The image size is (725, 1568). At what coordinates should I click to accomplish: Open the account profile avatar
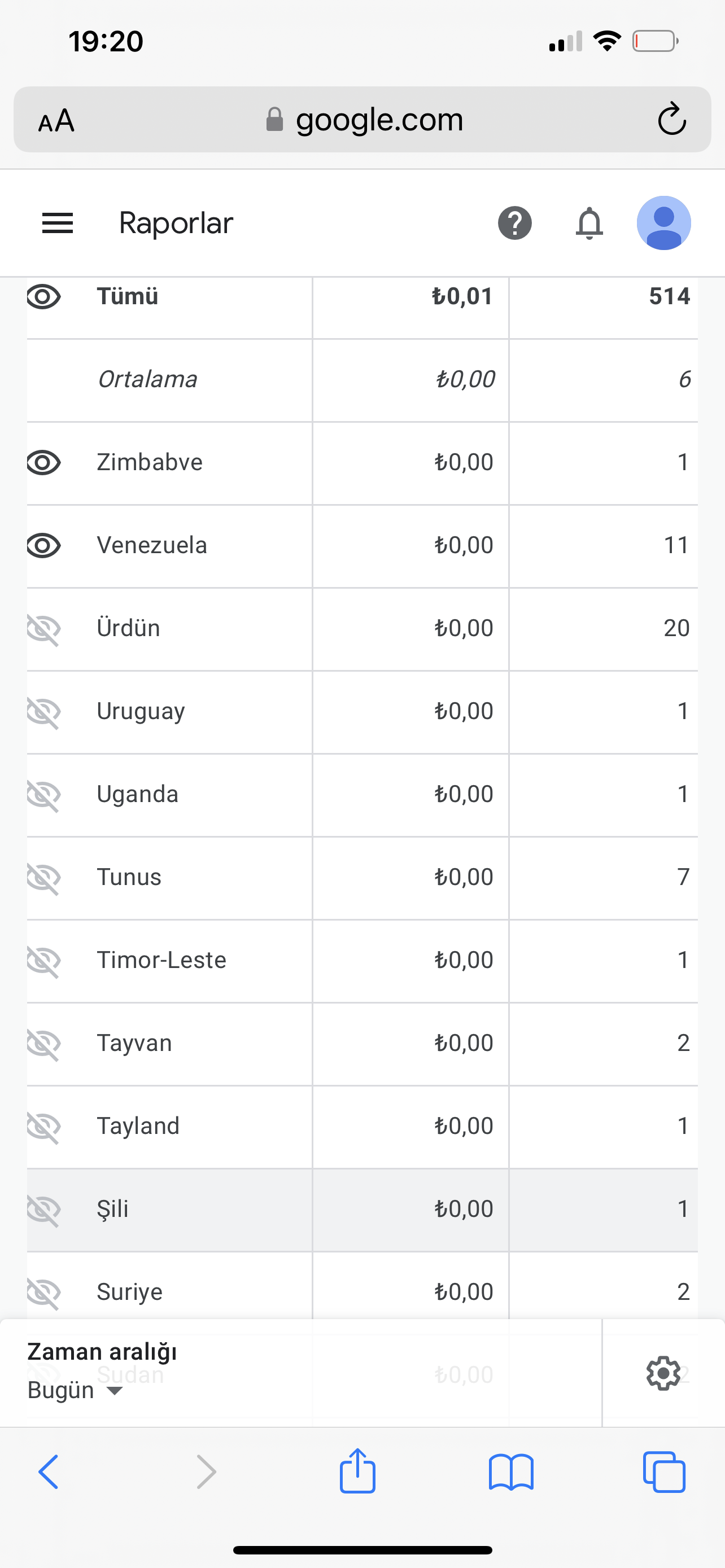[663, 223]
